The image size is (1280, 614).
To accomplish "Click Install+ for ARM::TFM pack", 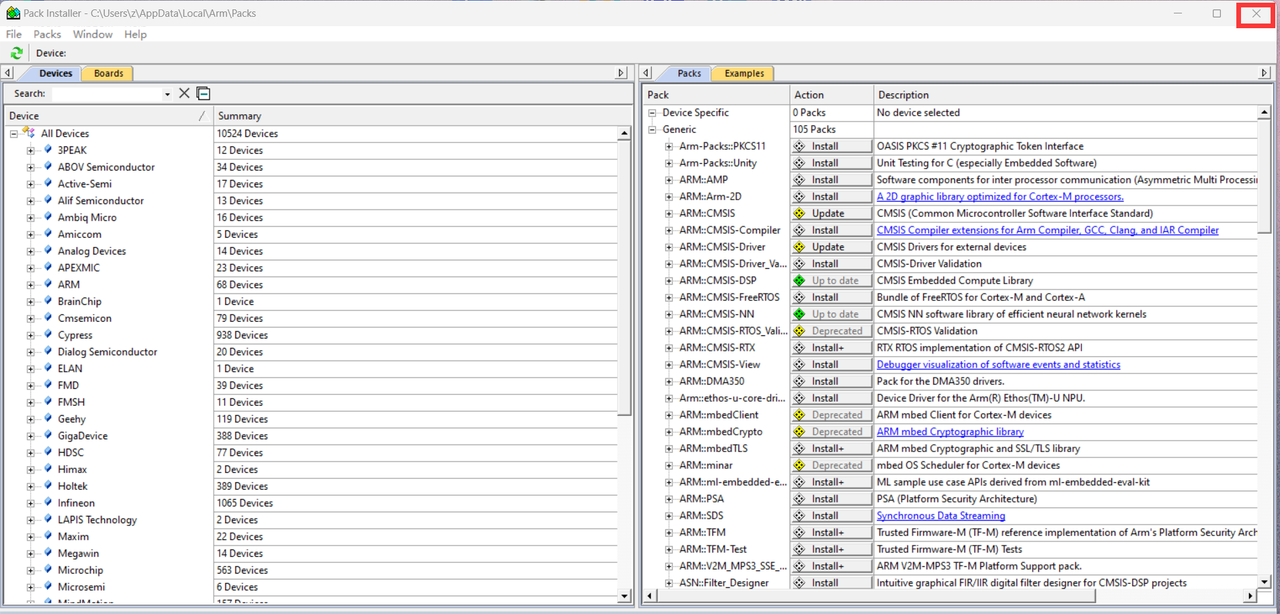I will pyautogui.click(x=832, y=533).
